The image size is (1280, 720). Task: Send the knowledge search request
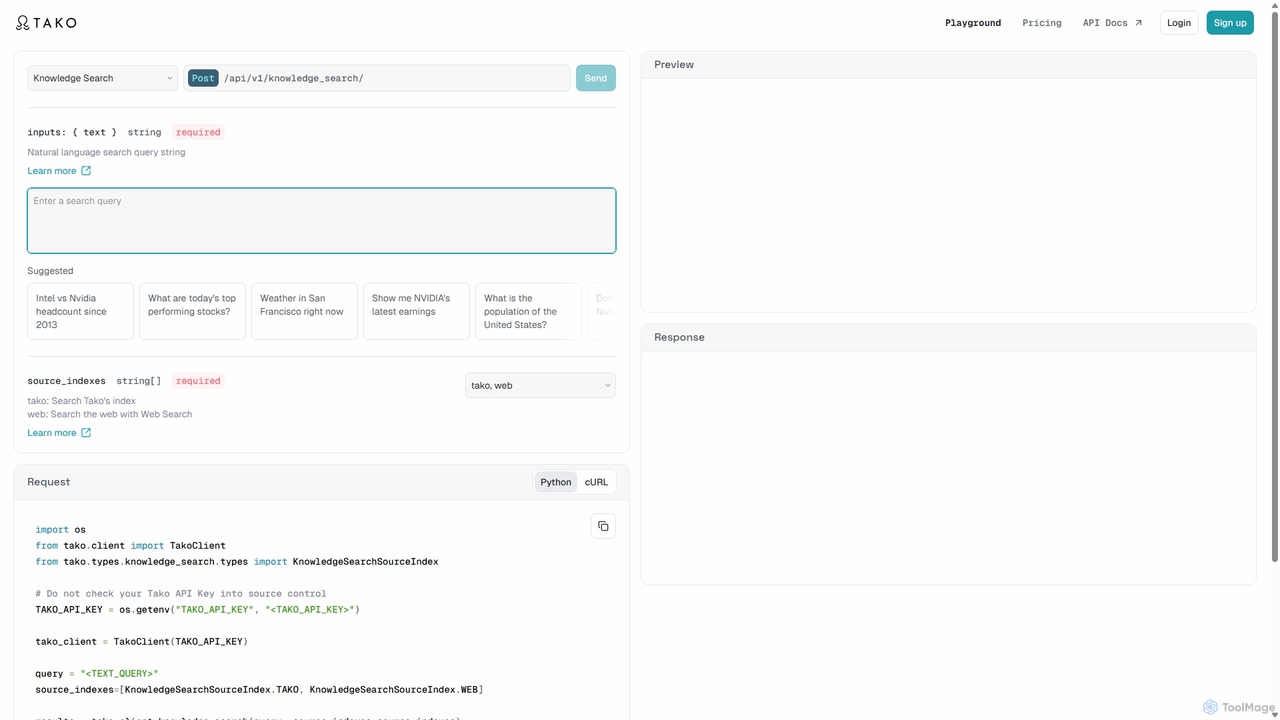596,78
